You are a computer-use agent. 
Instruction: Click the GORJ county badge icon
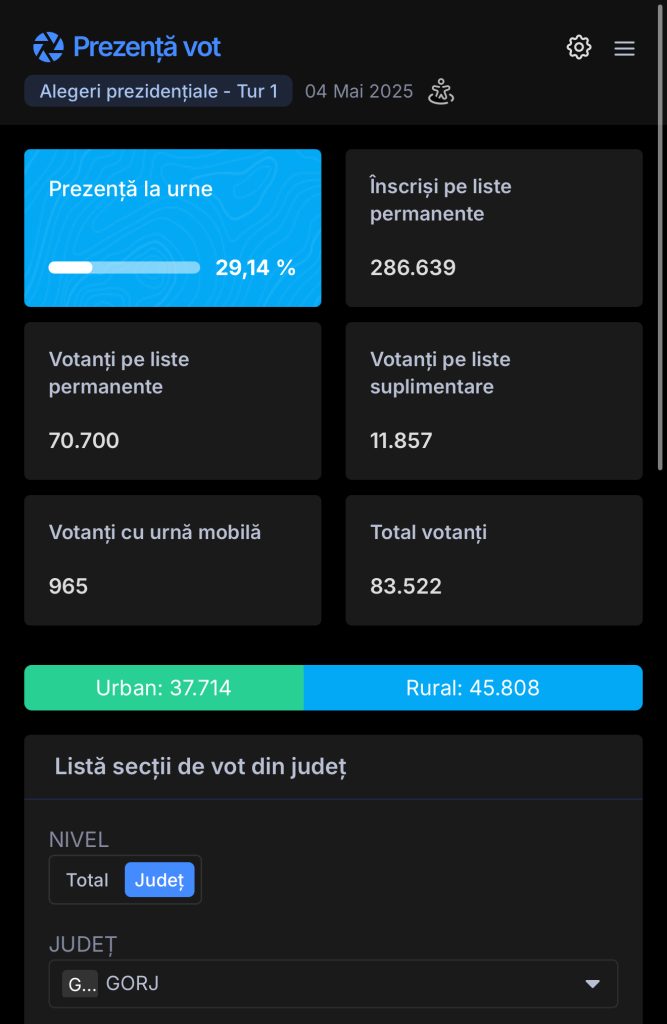(80, 983)
